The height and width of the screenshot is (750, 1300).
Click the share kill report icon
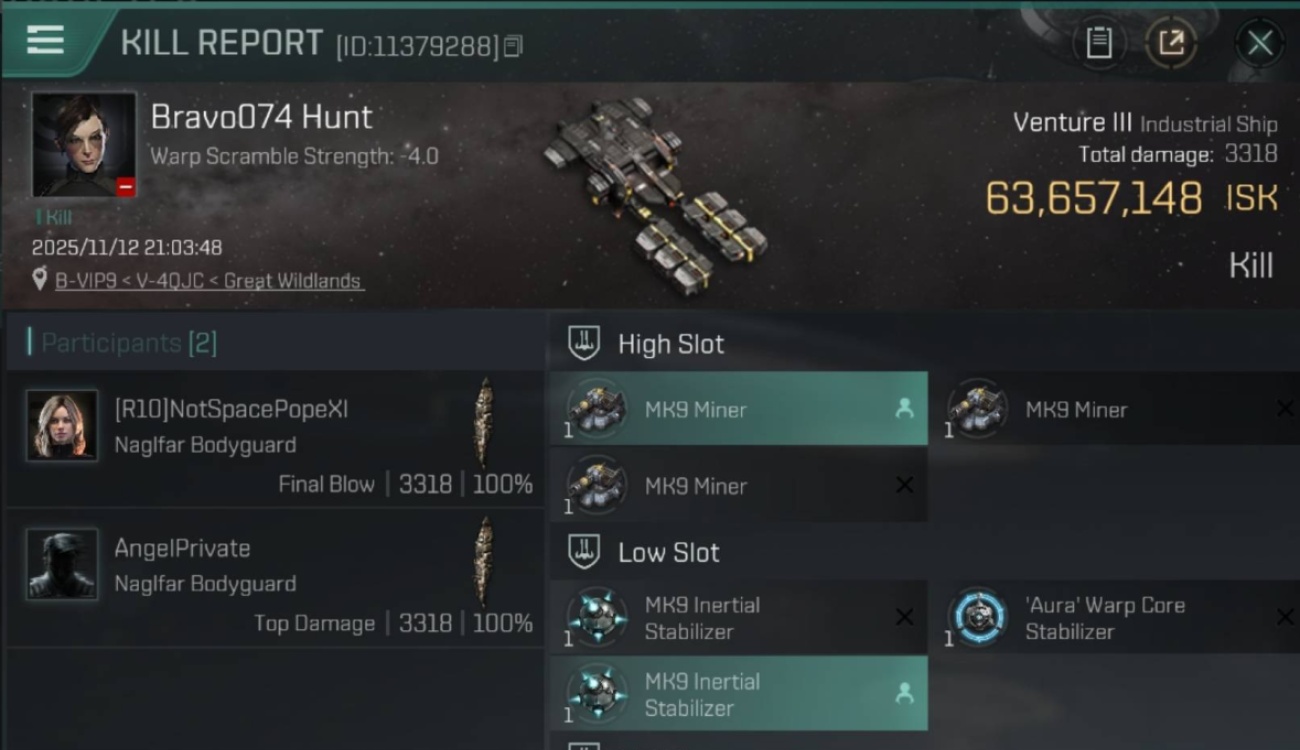1170,43
